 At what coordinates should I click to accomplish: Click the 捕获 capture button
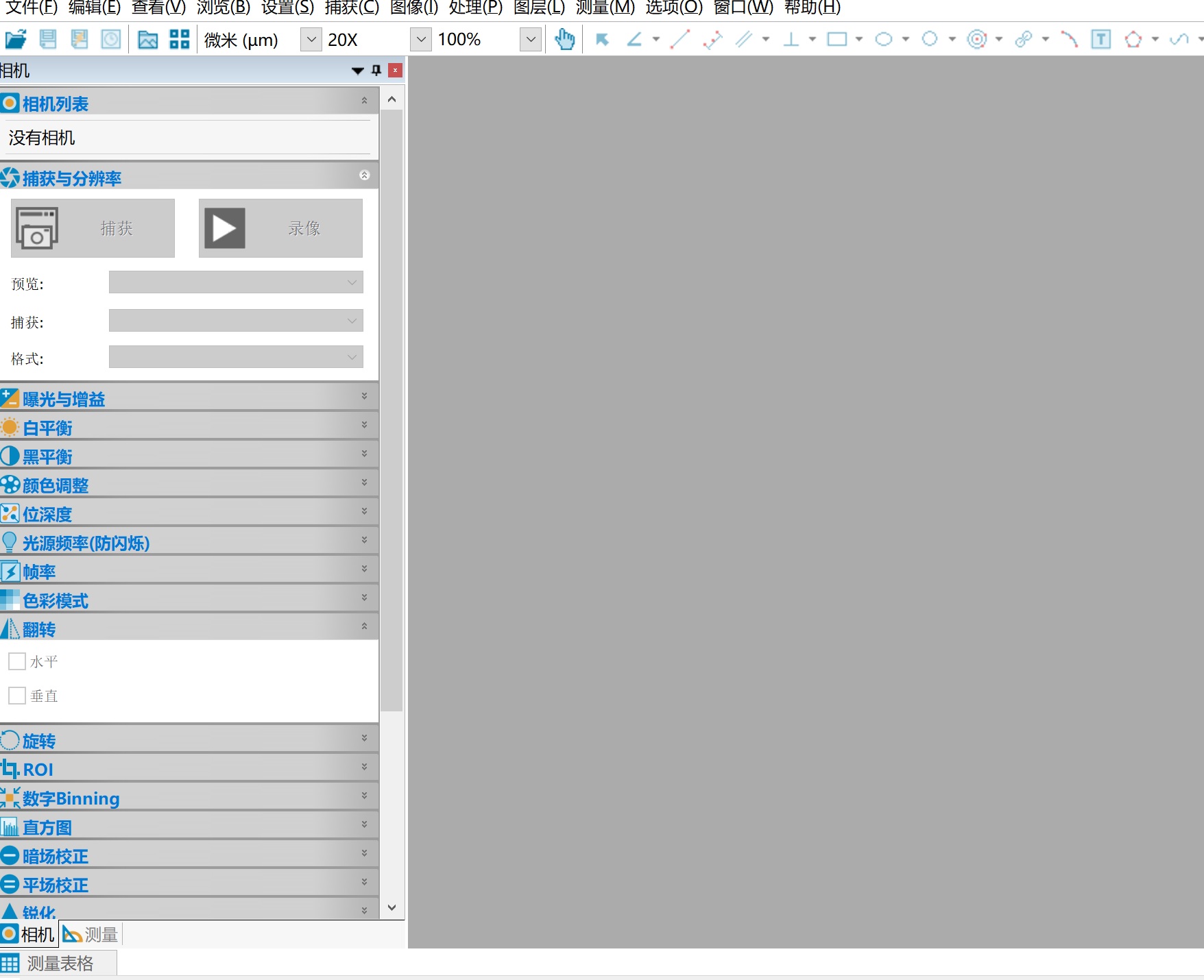[93, 228]
